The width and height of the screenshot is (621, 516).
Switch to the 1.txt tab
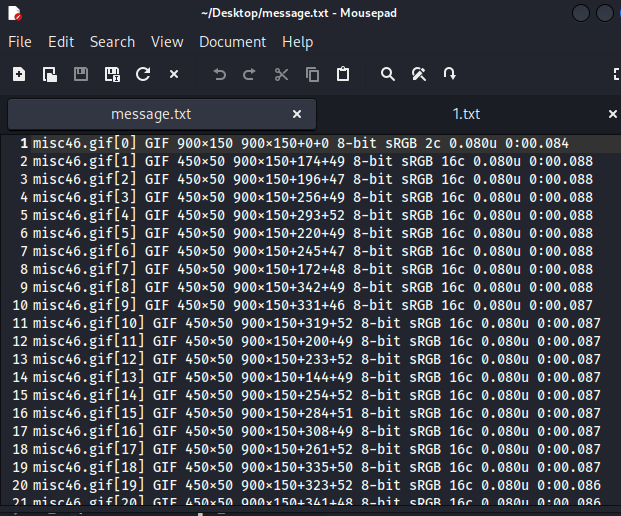point(466,114)
